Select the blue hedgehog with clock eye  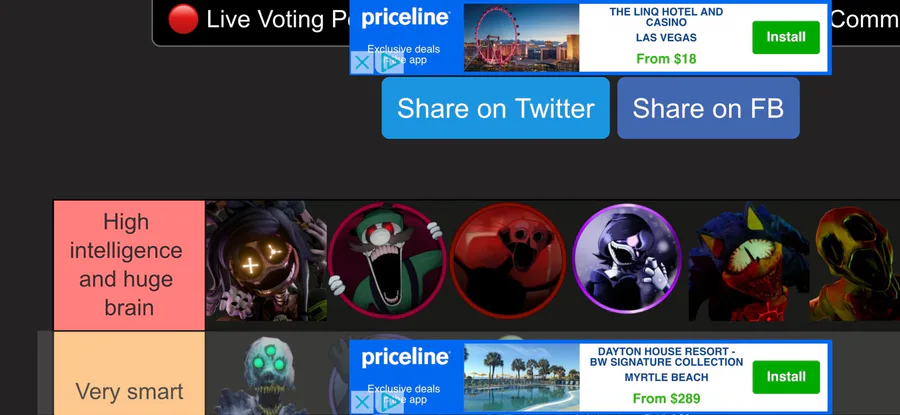(x=749, y=261)
